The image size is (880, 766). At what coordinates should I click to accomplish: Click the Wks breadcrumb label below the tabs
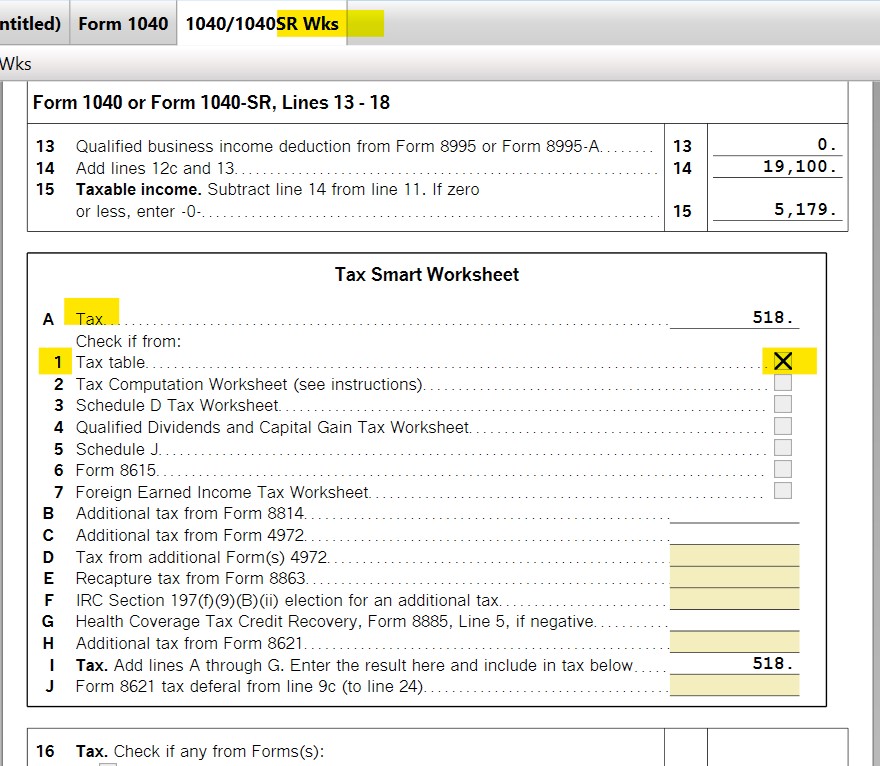pyautogui.click(x=16, y=64)
